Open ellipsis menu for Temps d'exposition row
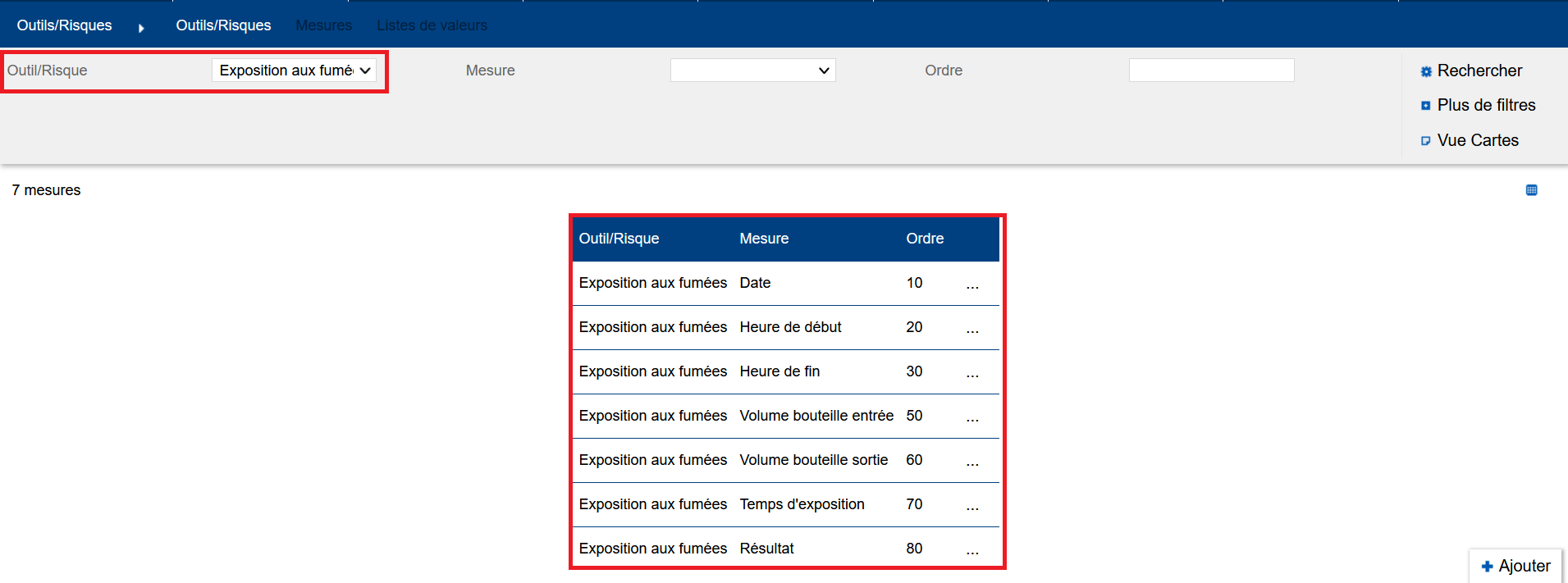 click(972, 506)
